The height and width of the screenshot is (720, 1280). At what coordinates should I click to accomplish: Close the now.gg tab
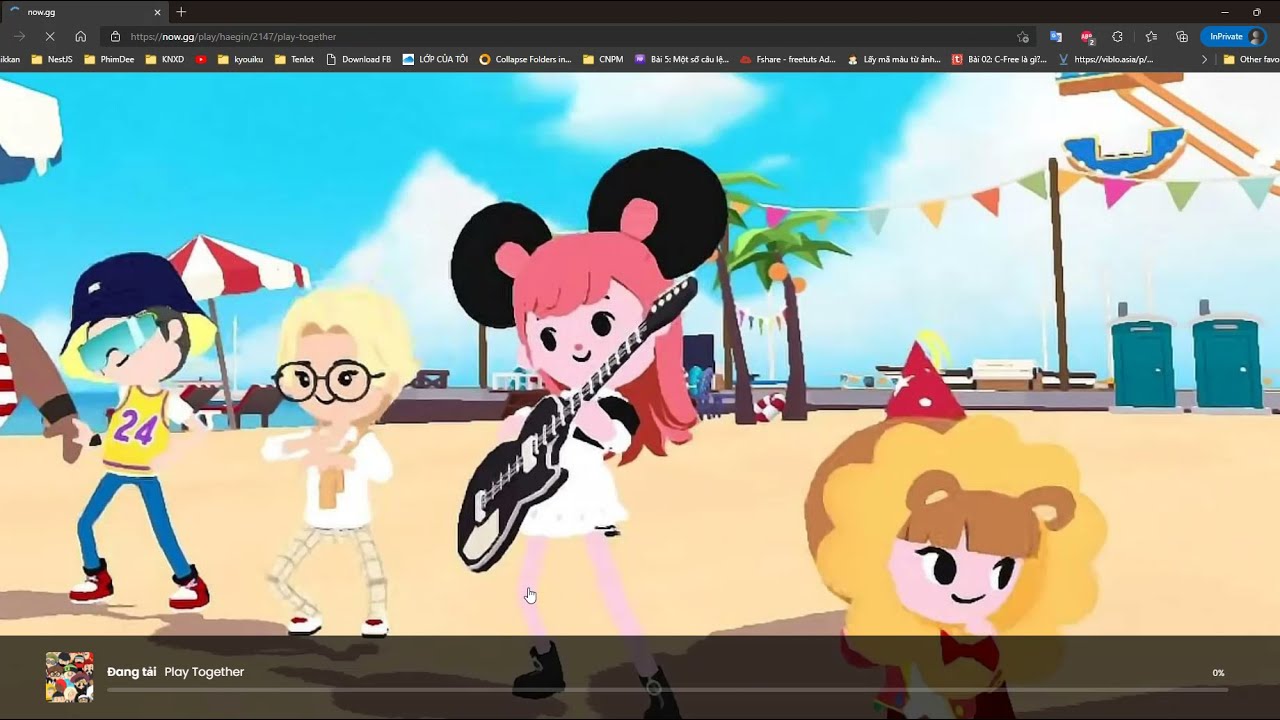[157, 12]
